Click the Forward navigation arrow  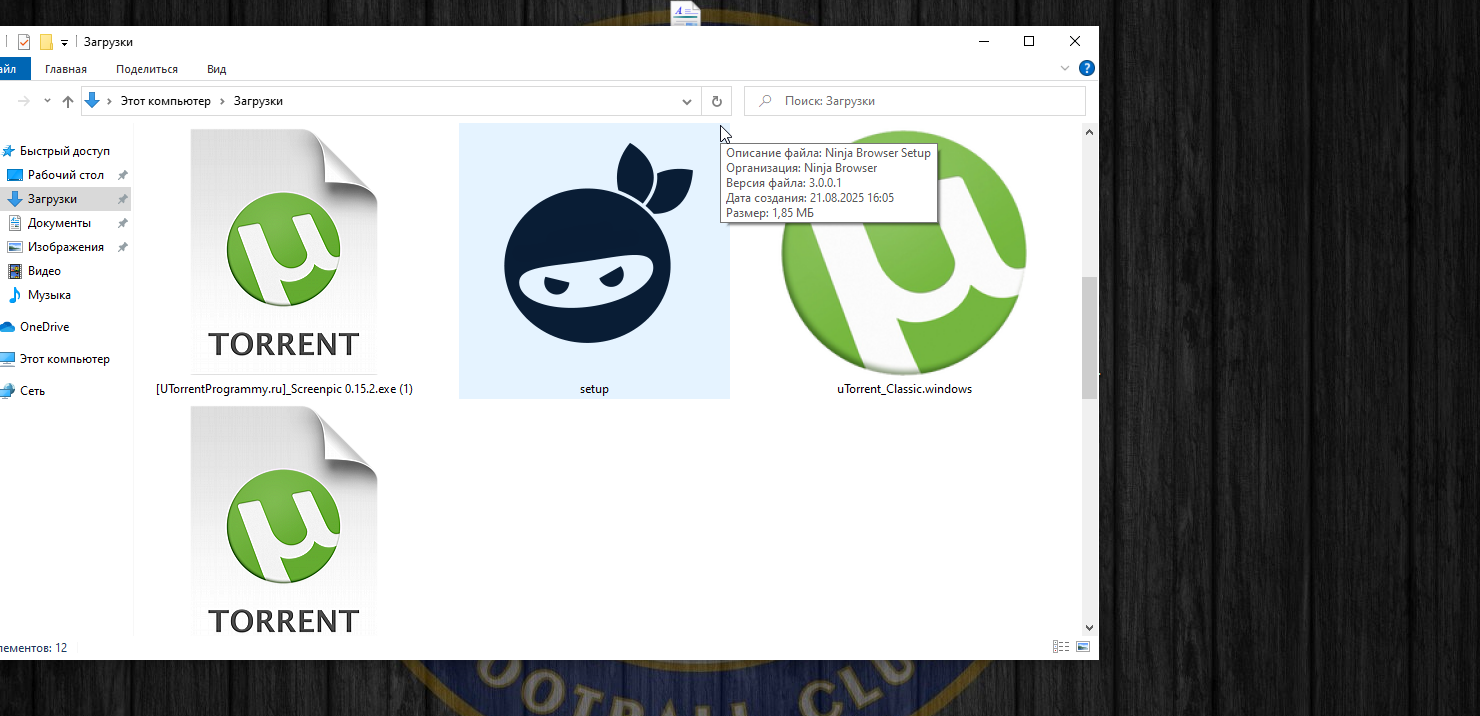click(23, 101)
